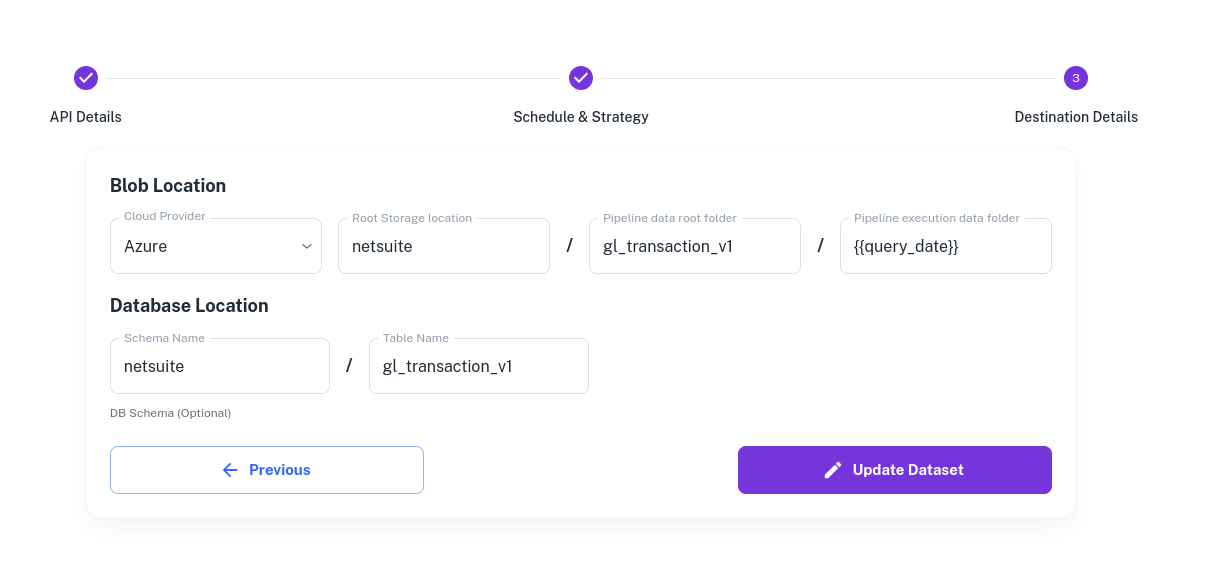Focus the Root Storage location field
This screenshot has width=1218, height=575.
444,246
